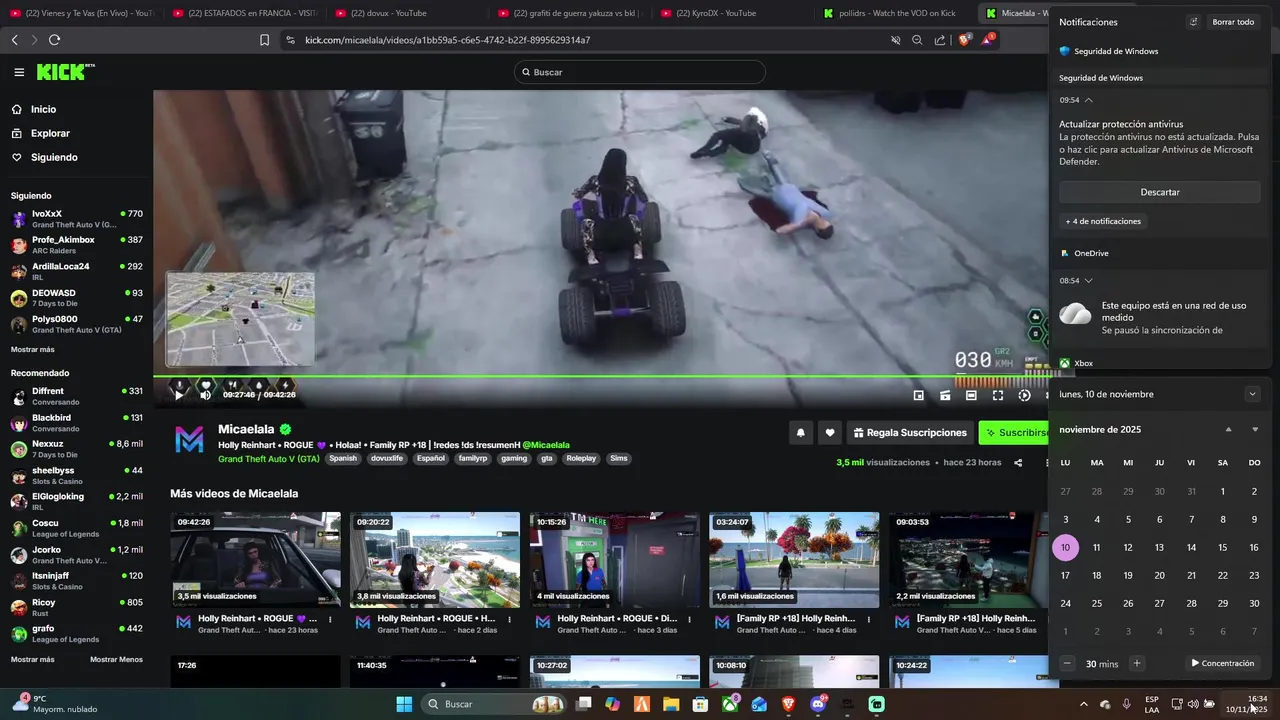The height and width of the screenshot is (720, 1280).
Task: Follow Micaelala with the heart button
Action: (x=829, y=432)
